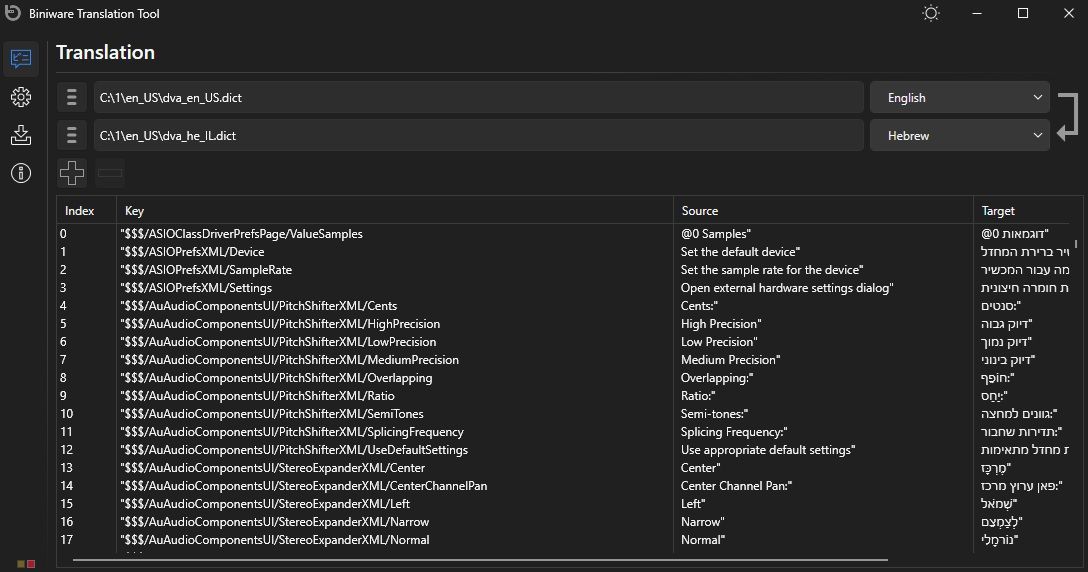Click source text 'Medium Precision'
The width and height of the screenshot is (1088, 572).
pos(731,360)
